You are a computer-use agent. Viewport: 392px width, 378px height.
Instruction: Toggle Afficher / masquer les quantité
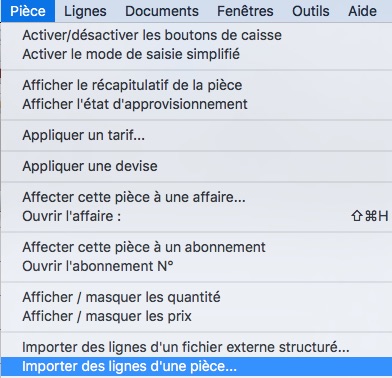point(197,297)
